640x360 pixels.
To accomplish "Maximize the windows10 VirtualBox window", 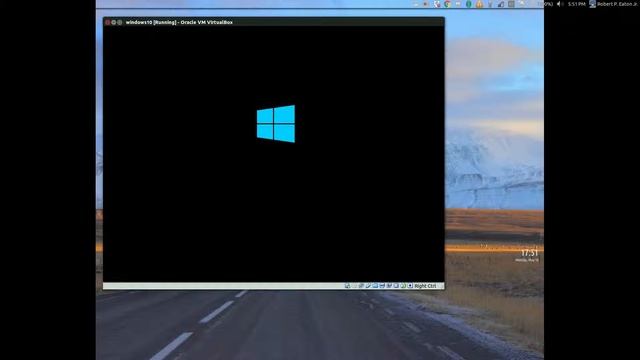I will tap(120, 22).
